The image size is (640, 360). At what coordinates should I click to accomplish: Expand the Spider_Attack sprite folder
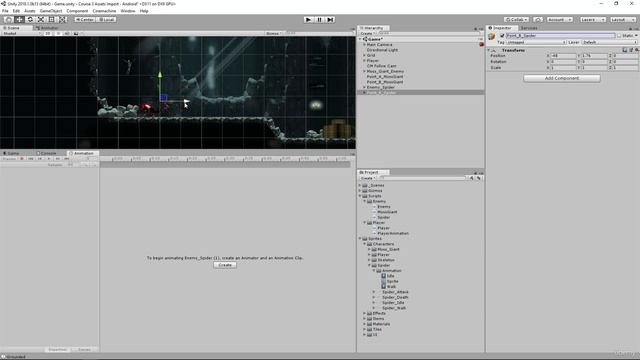click(373, 292)
